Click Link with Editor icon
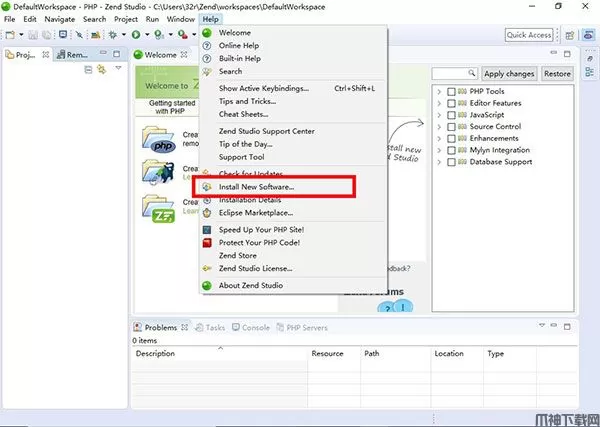The width and height of the screenshot is (600, 427). pos(101,70)
